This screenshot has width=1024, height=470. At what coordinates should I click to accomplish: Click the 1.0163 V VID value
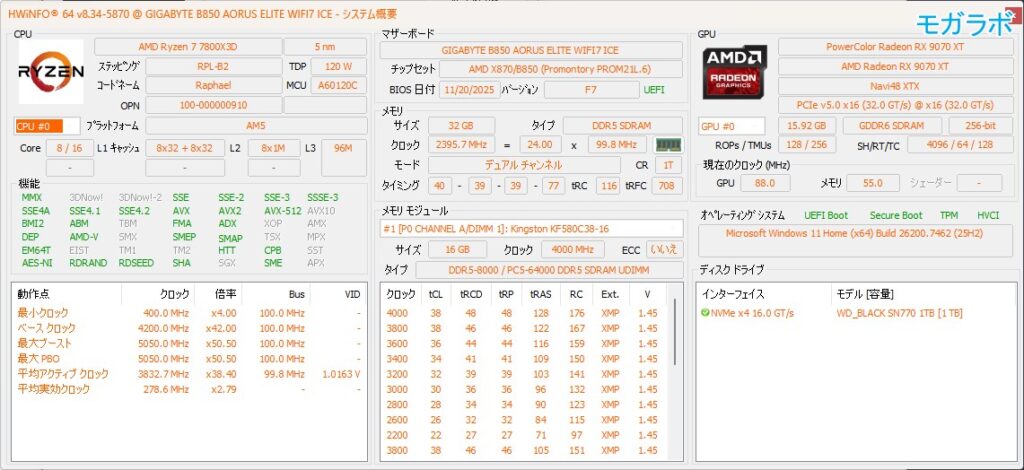coord(342,374)
